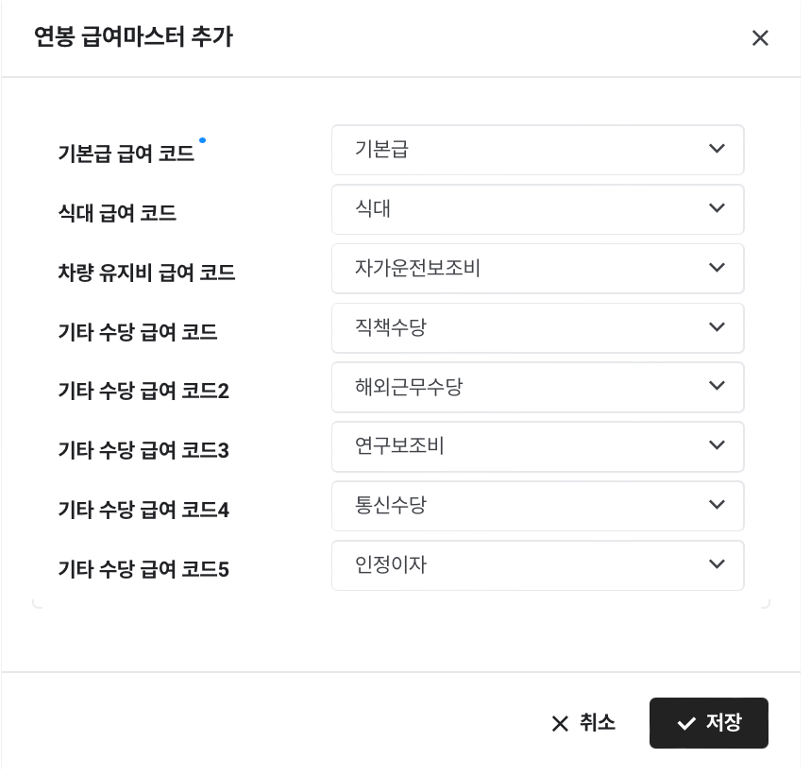The width and height of the screenshot is (802, 770).
Task: Expand chevron arrow beside 식대
Action: pos(716,208)
